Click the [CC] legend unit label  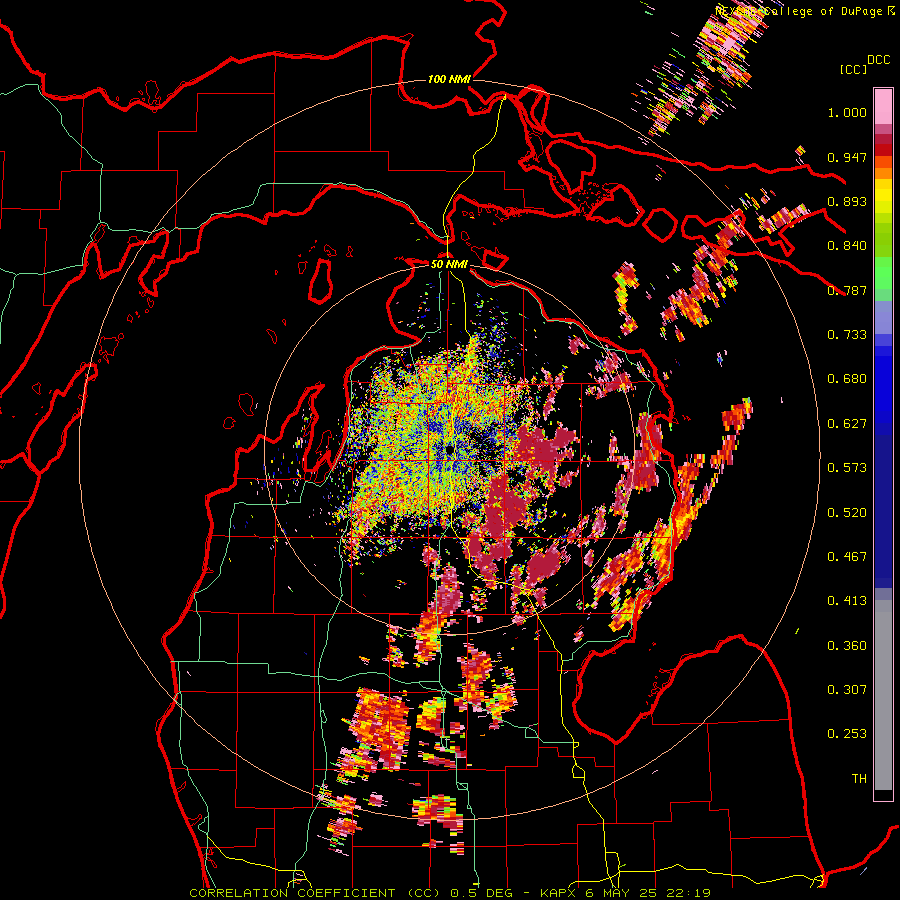854,69
